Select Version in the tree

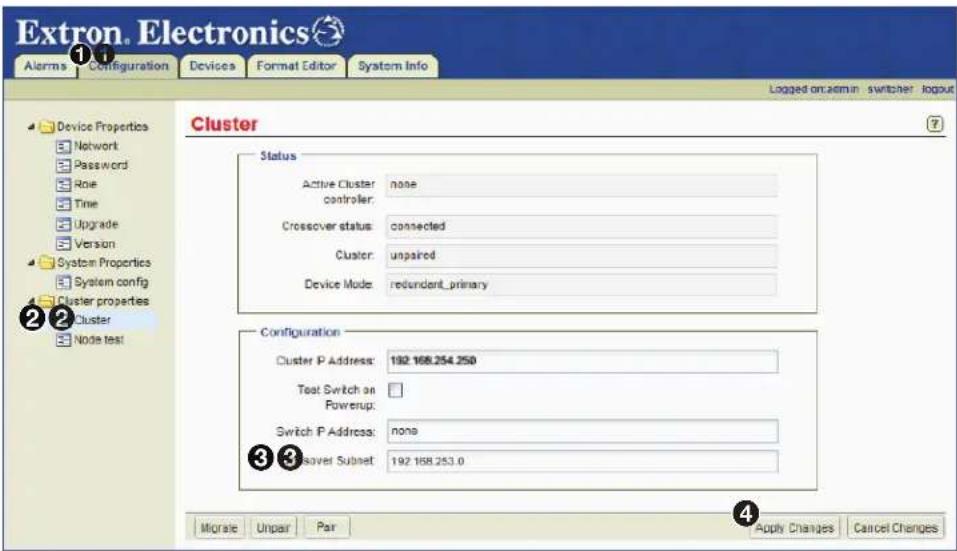tap(95, 243)
